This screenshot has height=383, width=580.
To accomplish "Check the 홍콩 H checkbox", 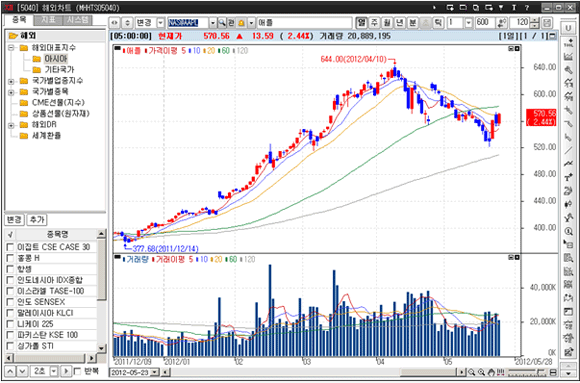I will click(10, 258).
